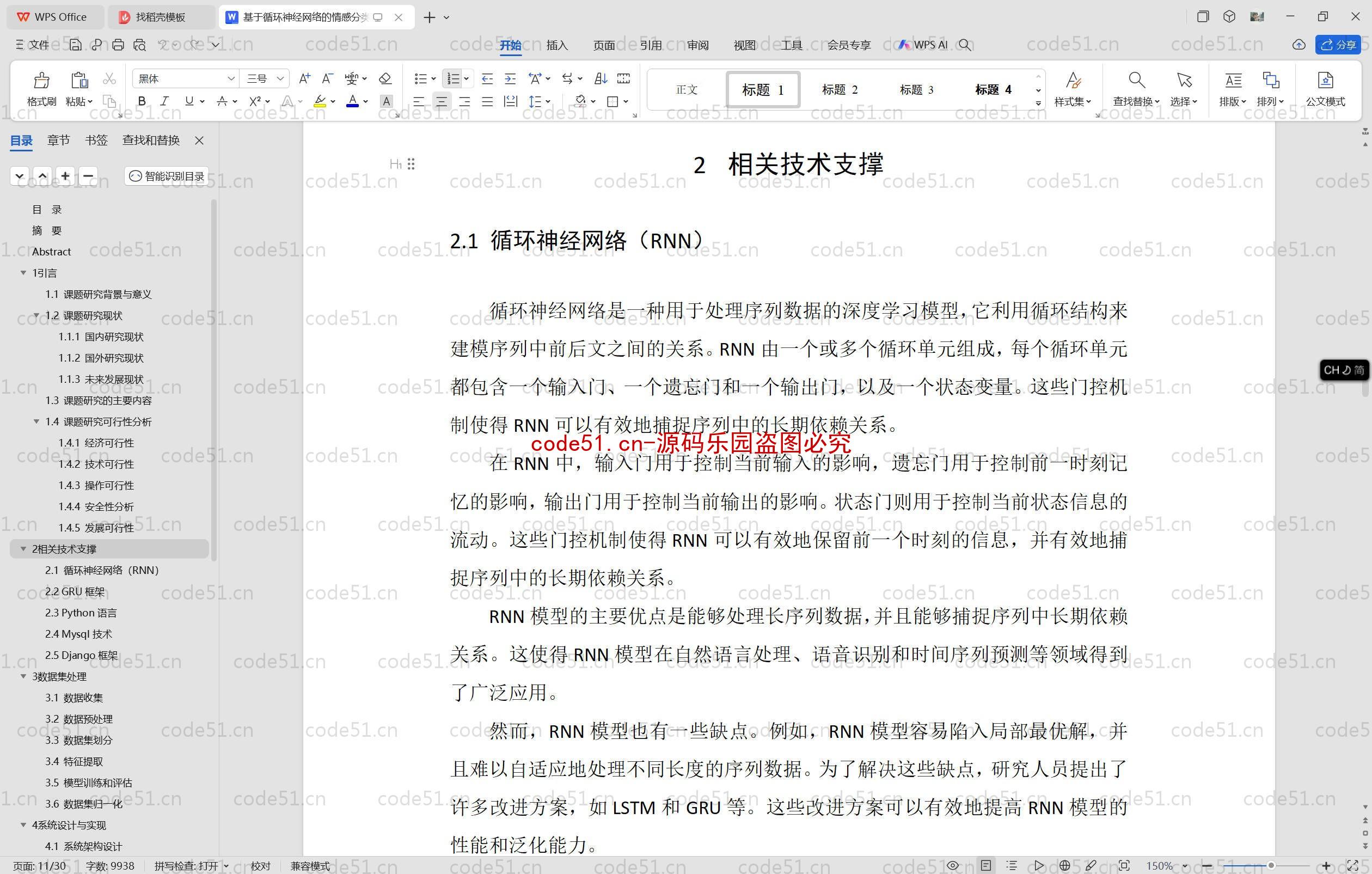Click the Style Set (样式集) icon

click(1073, 80)
